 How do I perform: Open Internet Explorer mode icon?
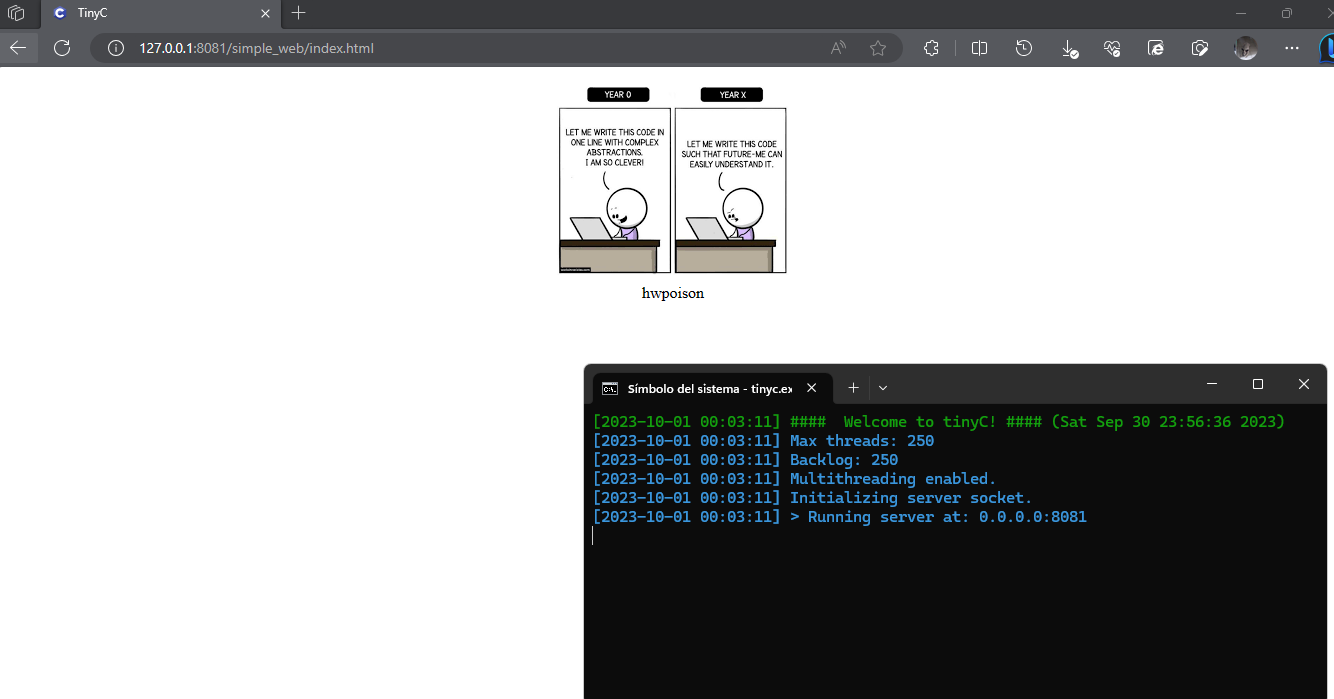(x=1156, y=48)
